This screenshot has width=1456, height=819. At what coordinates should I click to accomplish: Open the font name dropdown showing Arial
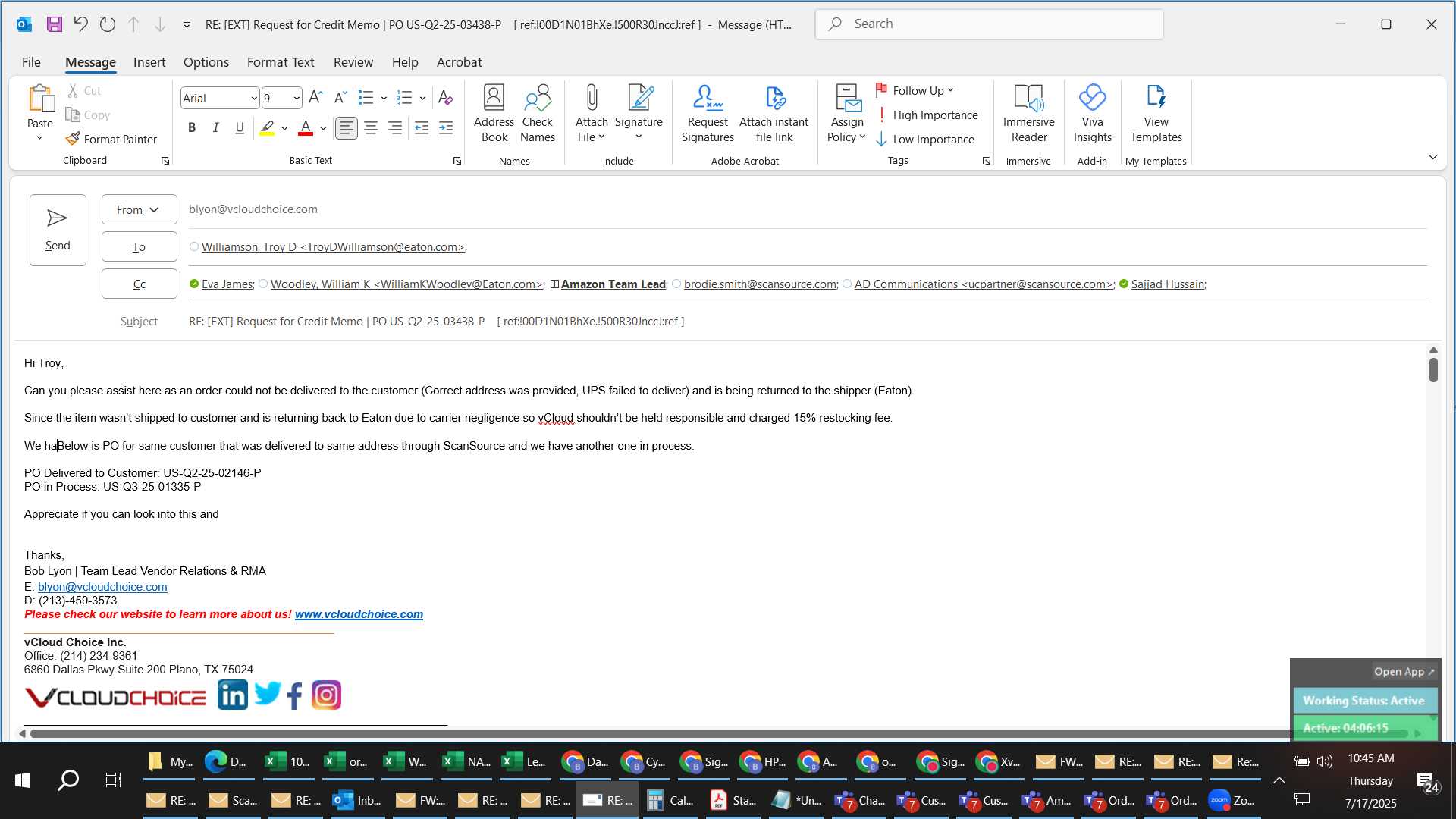[254, 98]
